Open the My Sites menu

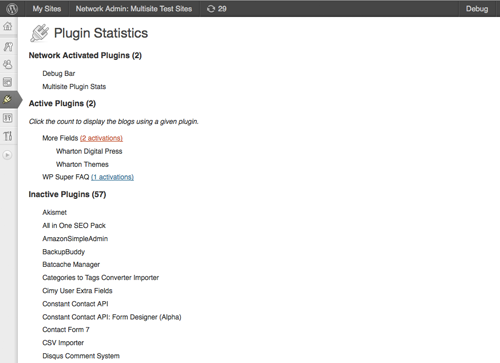(x=47, y=9)
